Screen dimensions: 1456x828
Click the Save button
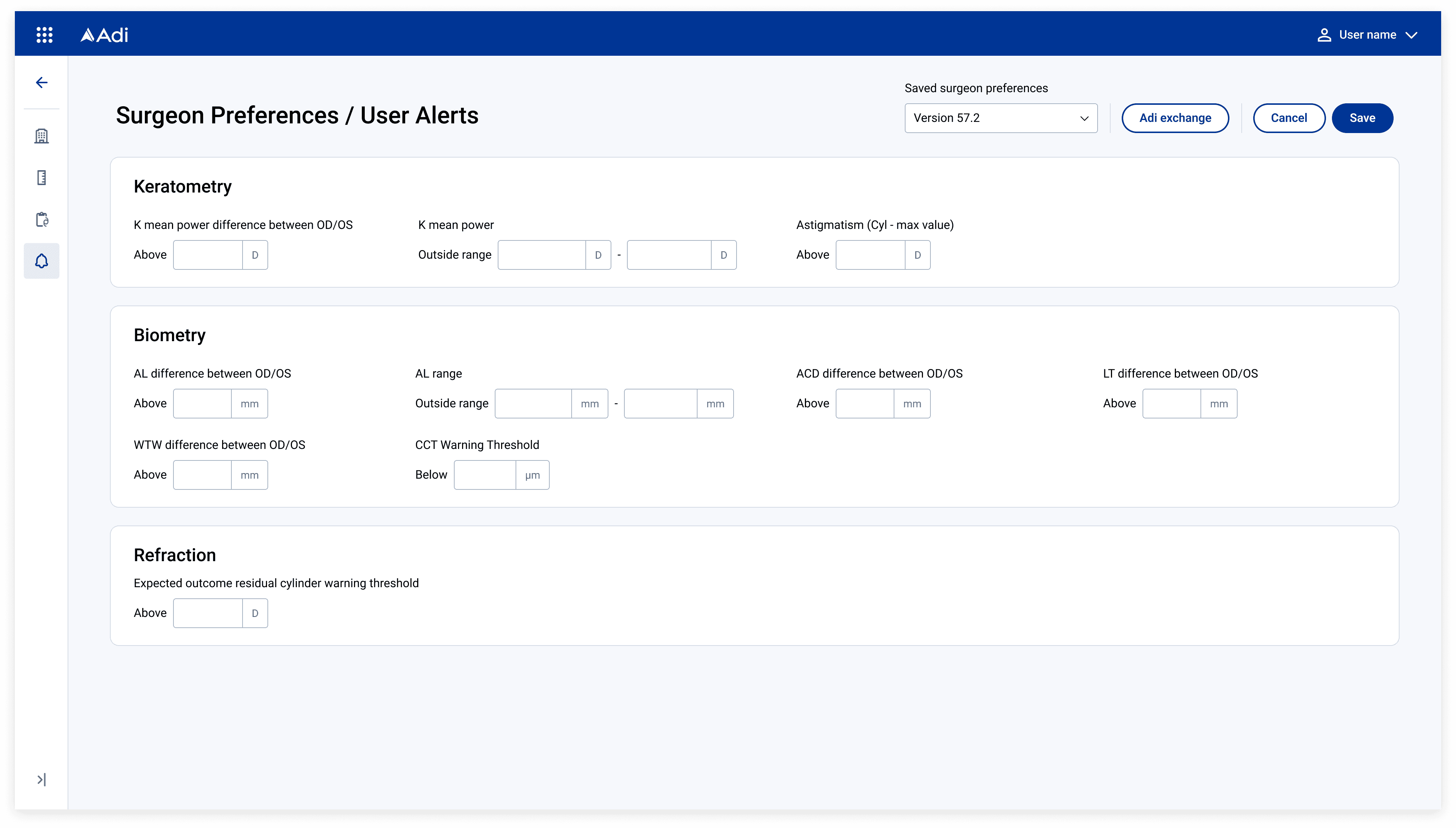point(1362,118)
